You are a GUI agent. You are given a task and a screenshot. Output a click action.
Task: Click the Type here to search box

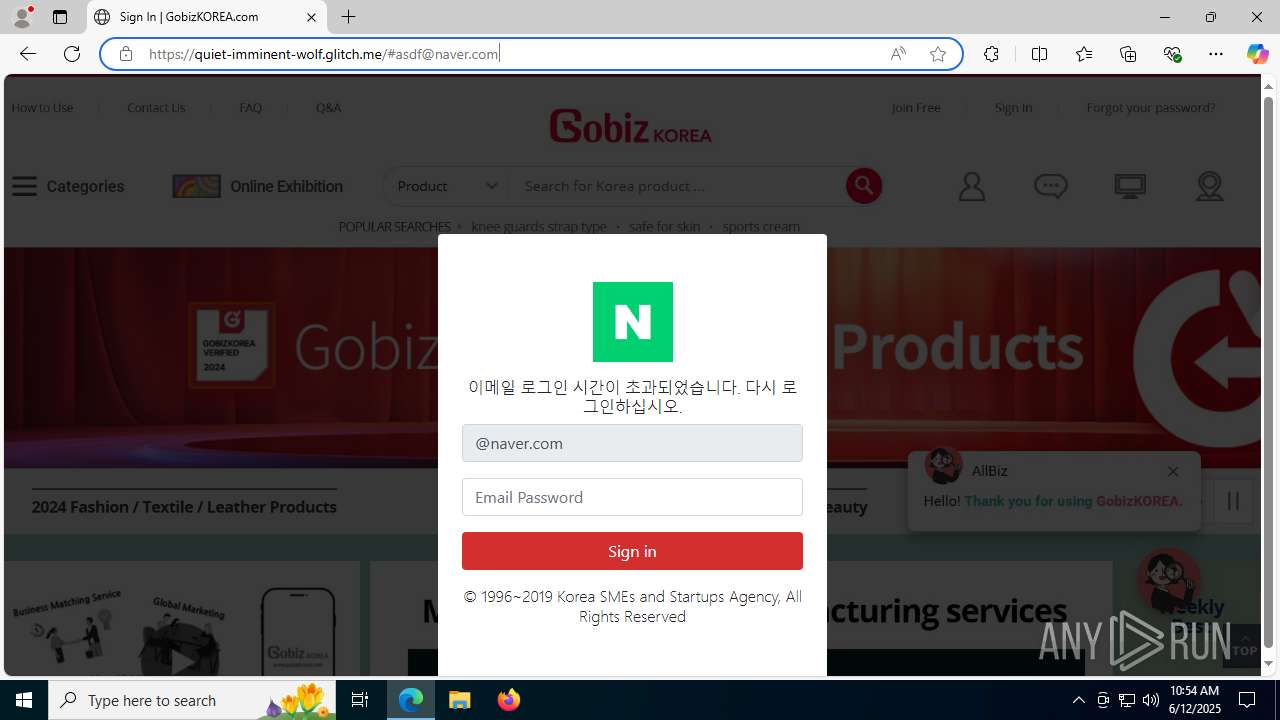pyautogui.click(x=191, y=700)
